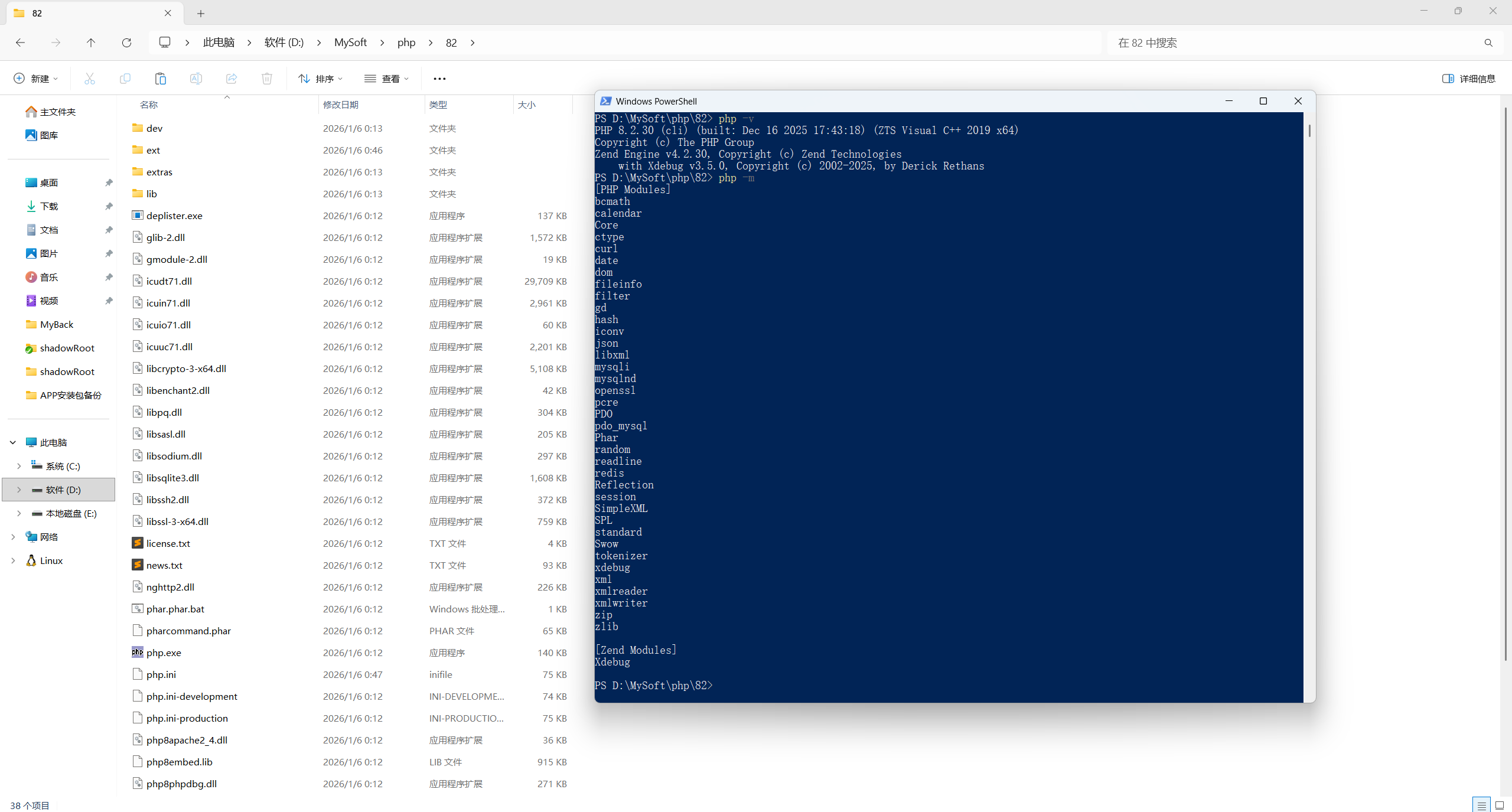
Task: Refresh the current folder view
Action: (126, 43)
